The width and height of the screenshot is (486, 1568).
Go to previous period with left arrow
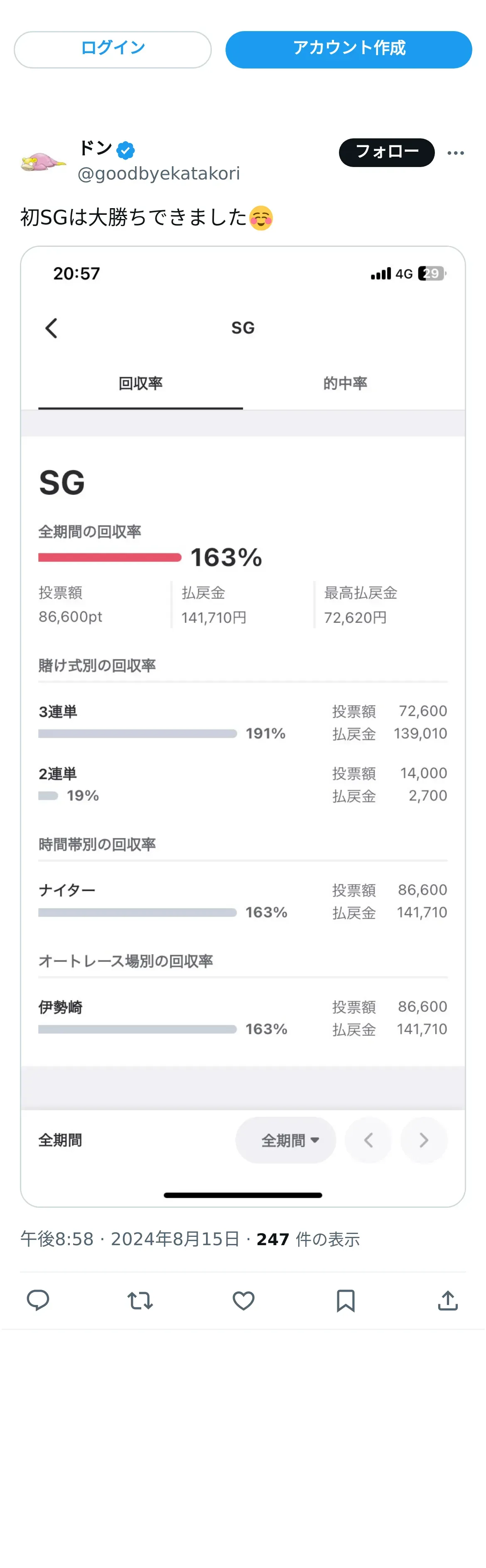click(x=368, y=1140)
